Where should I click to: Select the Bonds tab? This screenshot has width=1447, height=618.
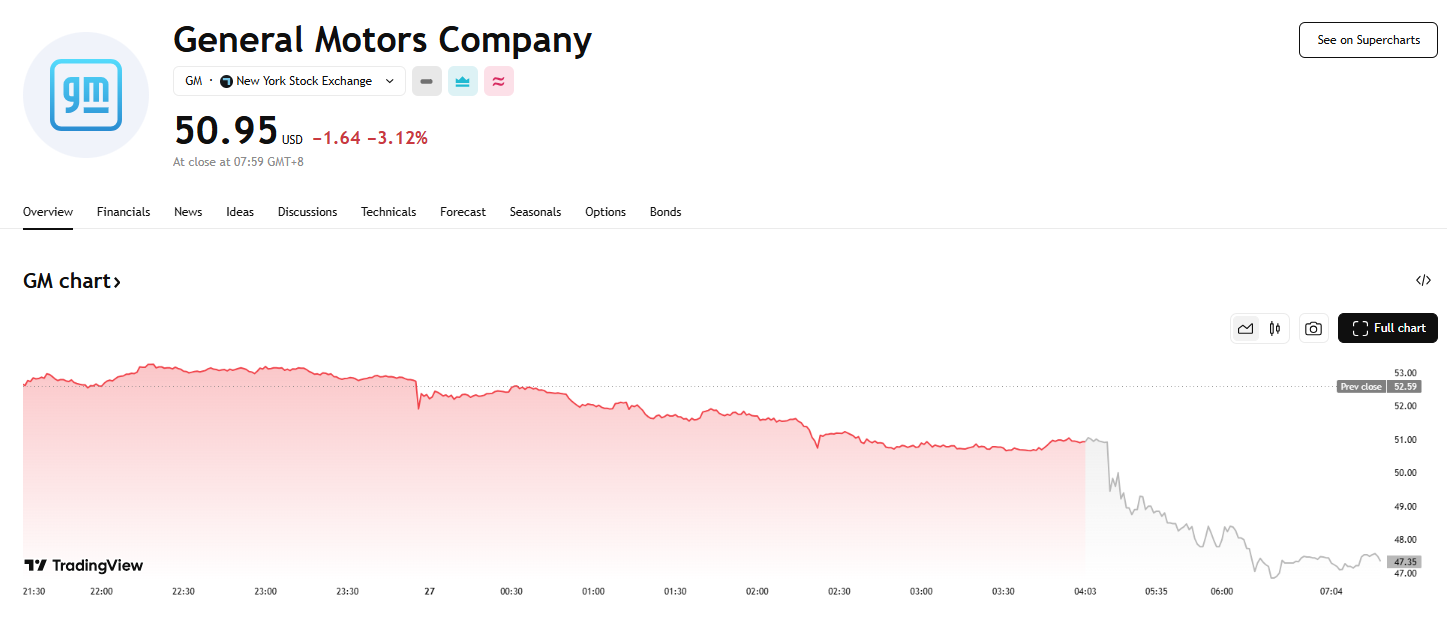pyautogui.click(x=665, y=212)
